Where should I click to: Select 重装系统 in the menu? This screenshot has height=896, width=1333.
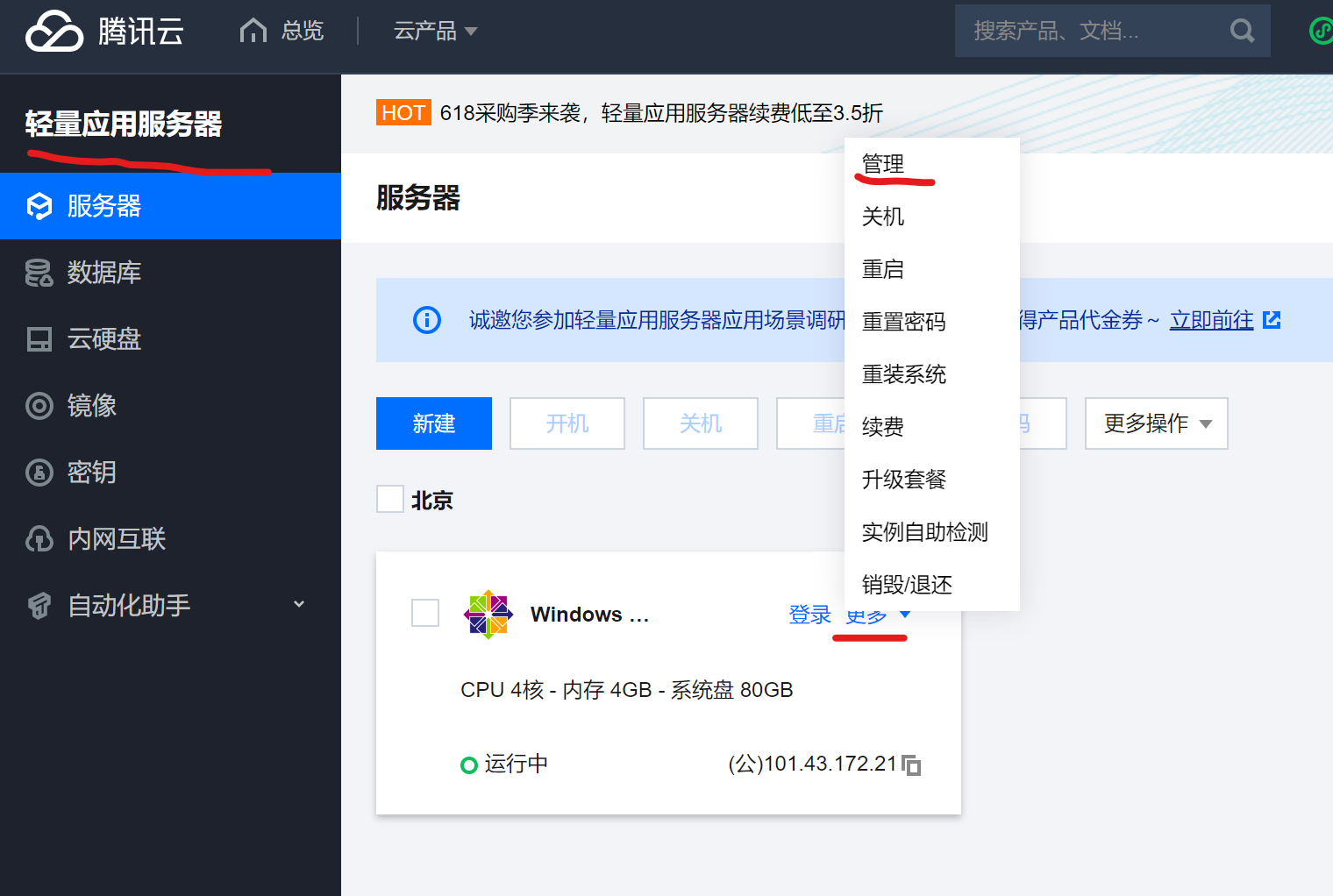(x=932, y=374)
